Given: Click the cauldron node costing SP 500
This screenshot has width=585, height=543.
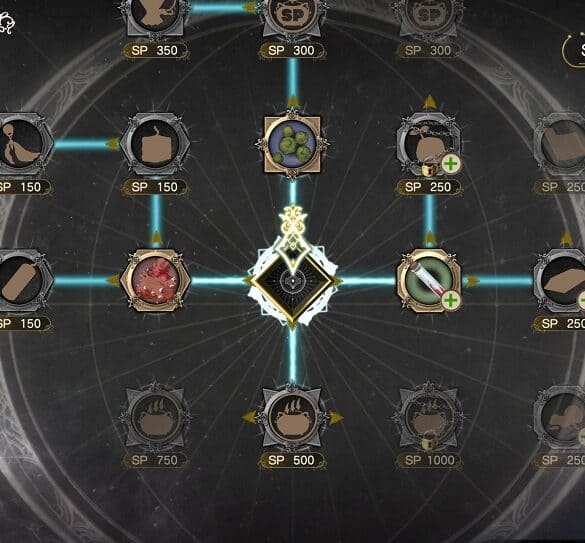Looking at the screenshot, I should 292,417.
